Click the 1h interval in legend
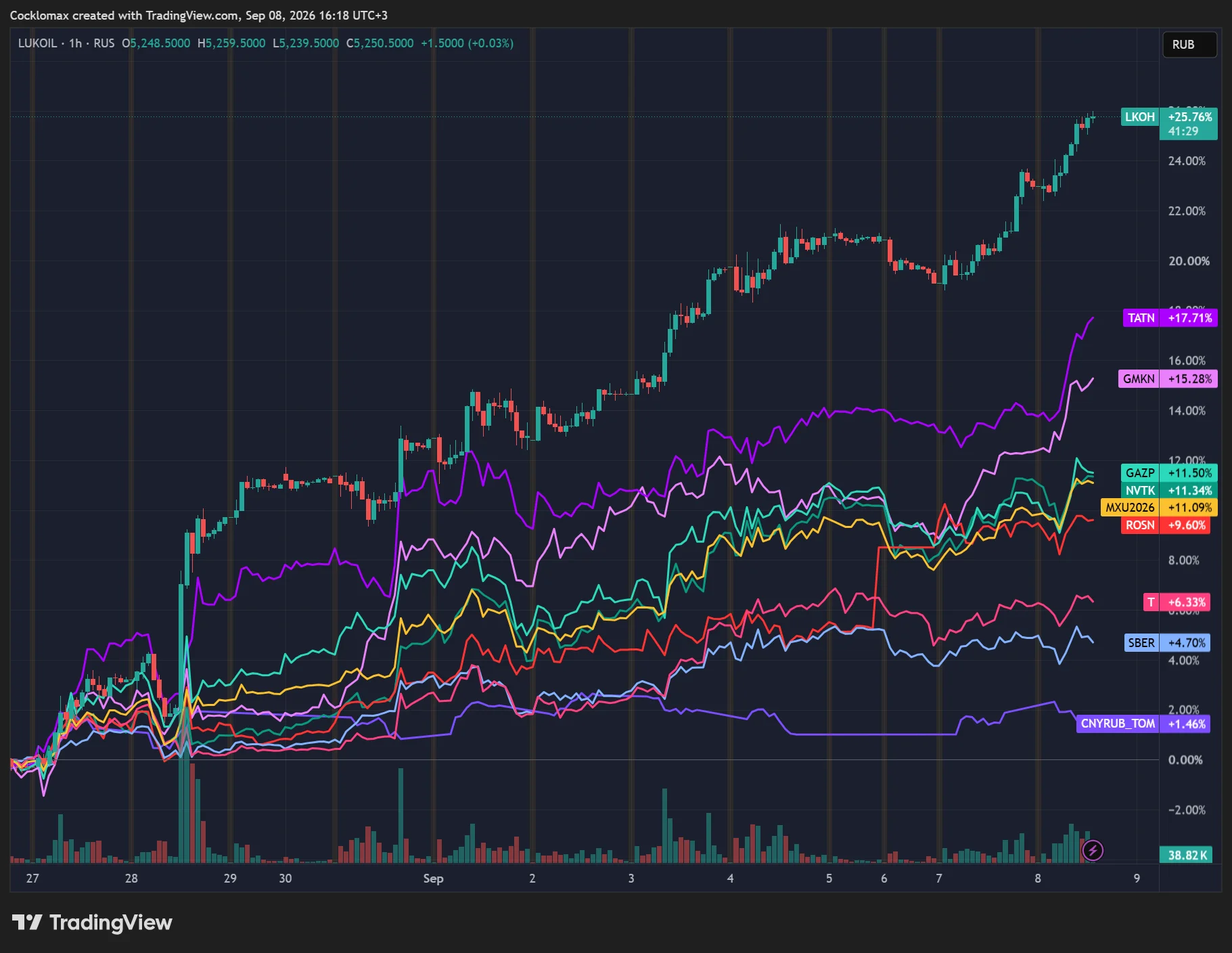Image resolution: width=1232 pixels, height=953 pixels. [x=75, y=43]
